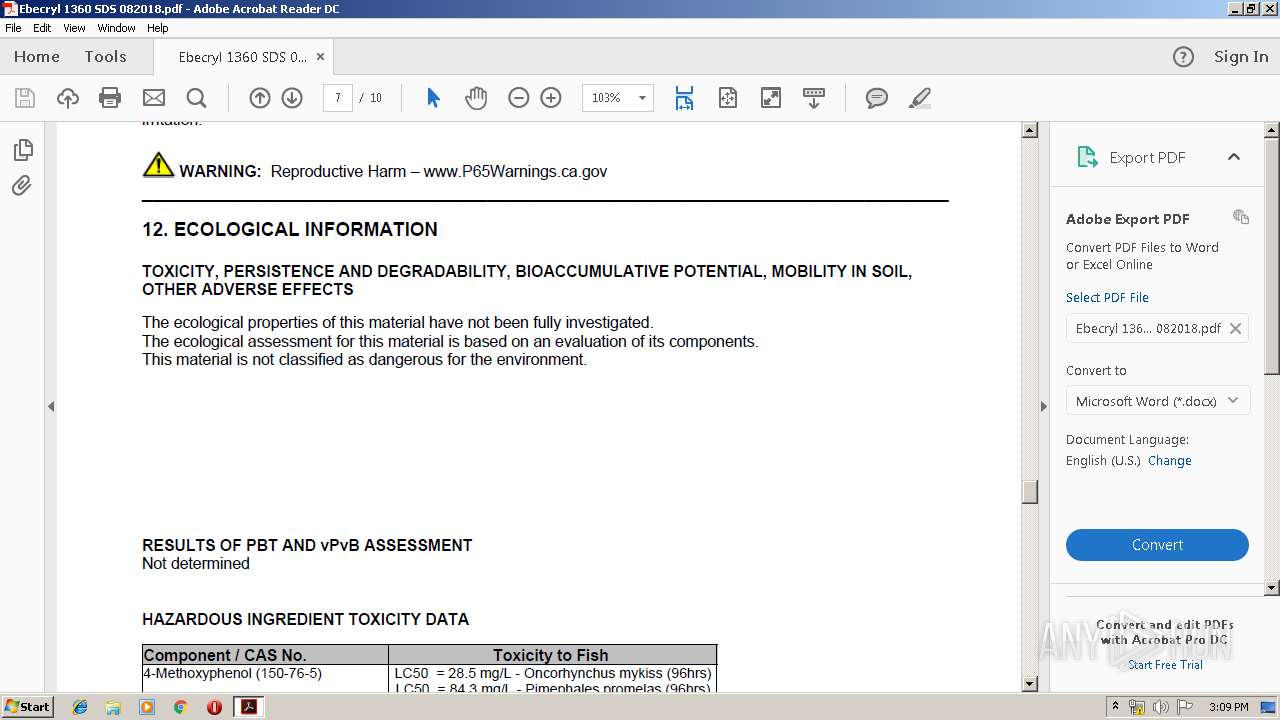Enter full screen mode icon
The image size is (1280, 720).
click(771, 98)
